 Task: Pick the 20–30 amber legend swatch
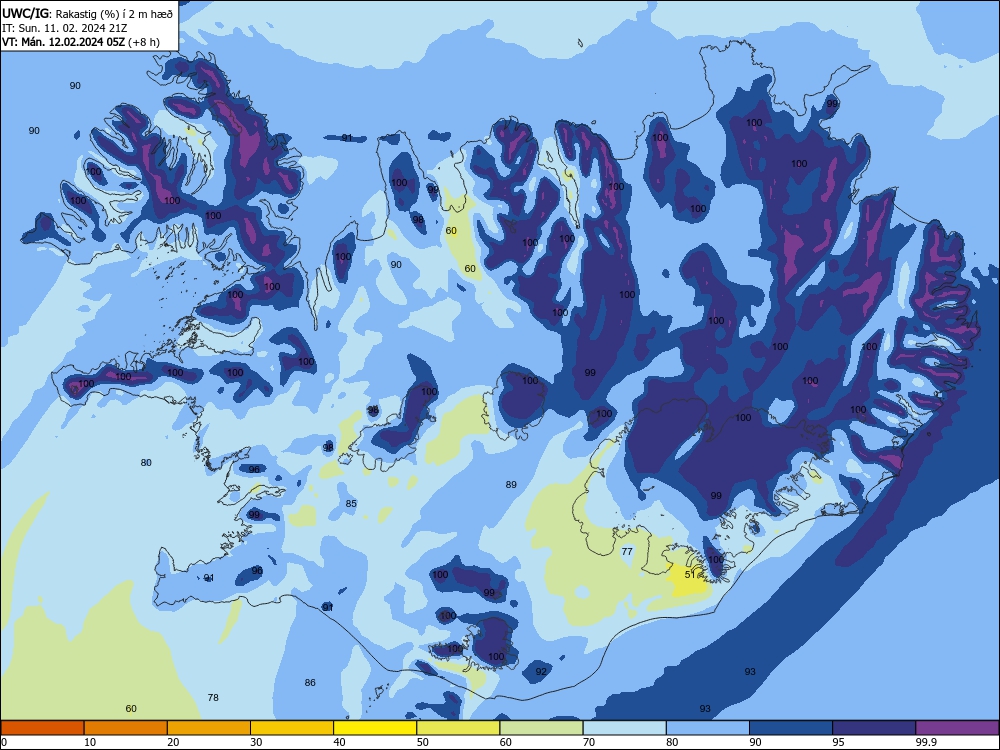point(209,728)
